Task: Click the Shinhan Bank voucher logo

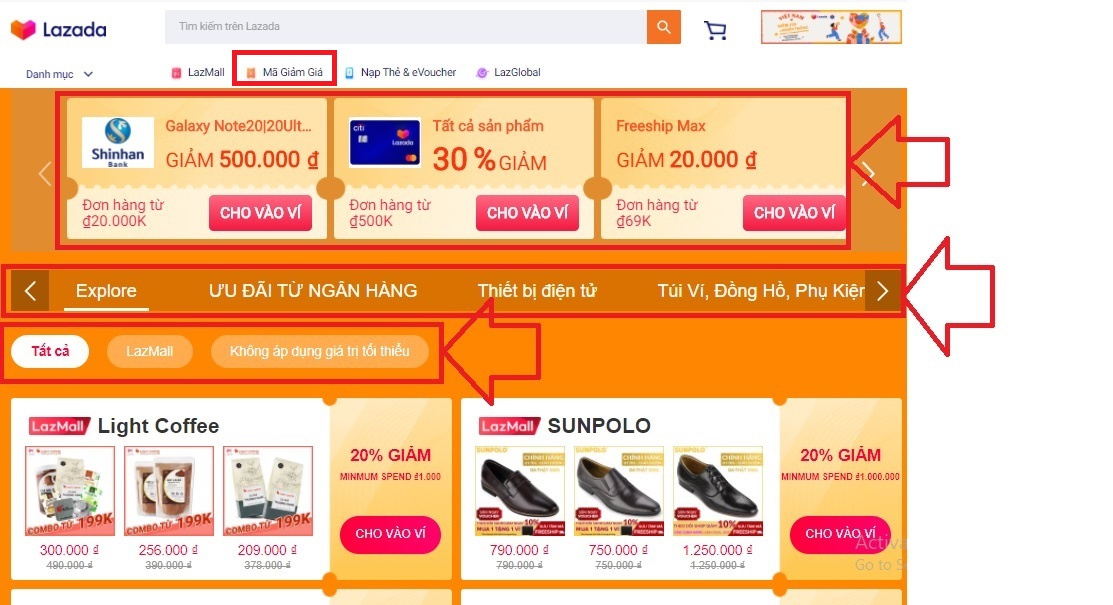Action: tap(118, 143)
